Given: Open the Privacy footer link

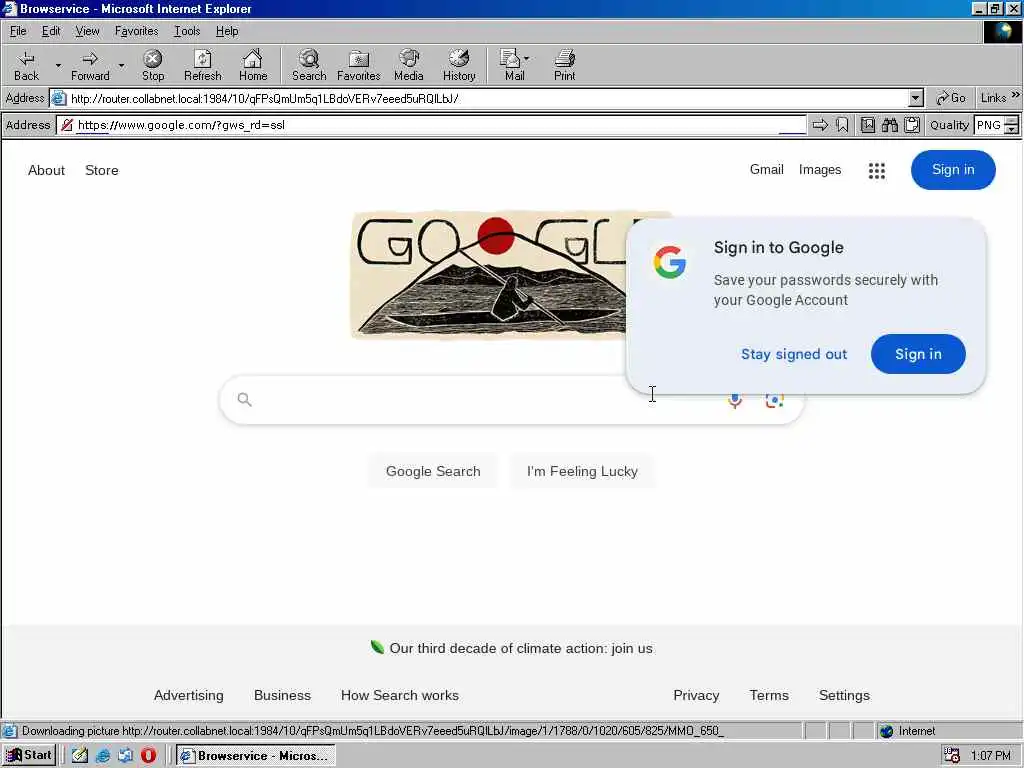Looking at the screenshot, I should (696, 695).
